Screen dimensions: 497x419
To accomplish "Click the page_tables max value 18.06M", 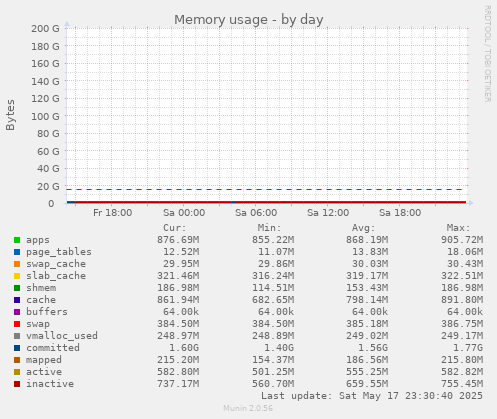I will coord(465,252).
